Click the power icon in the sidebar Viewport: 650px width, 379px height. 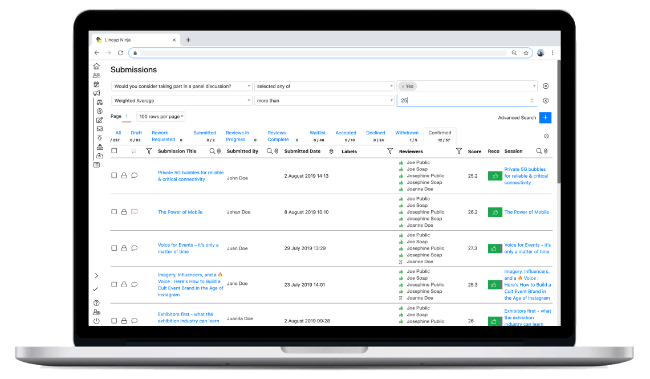[97, 321]
